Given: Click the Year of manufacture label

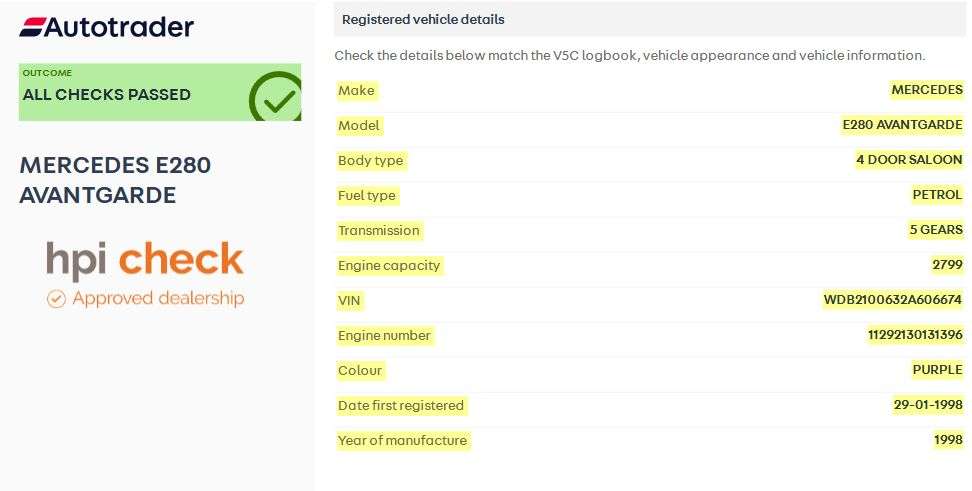Looking at the screenshot, I should point(402,440).
